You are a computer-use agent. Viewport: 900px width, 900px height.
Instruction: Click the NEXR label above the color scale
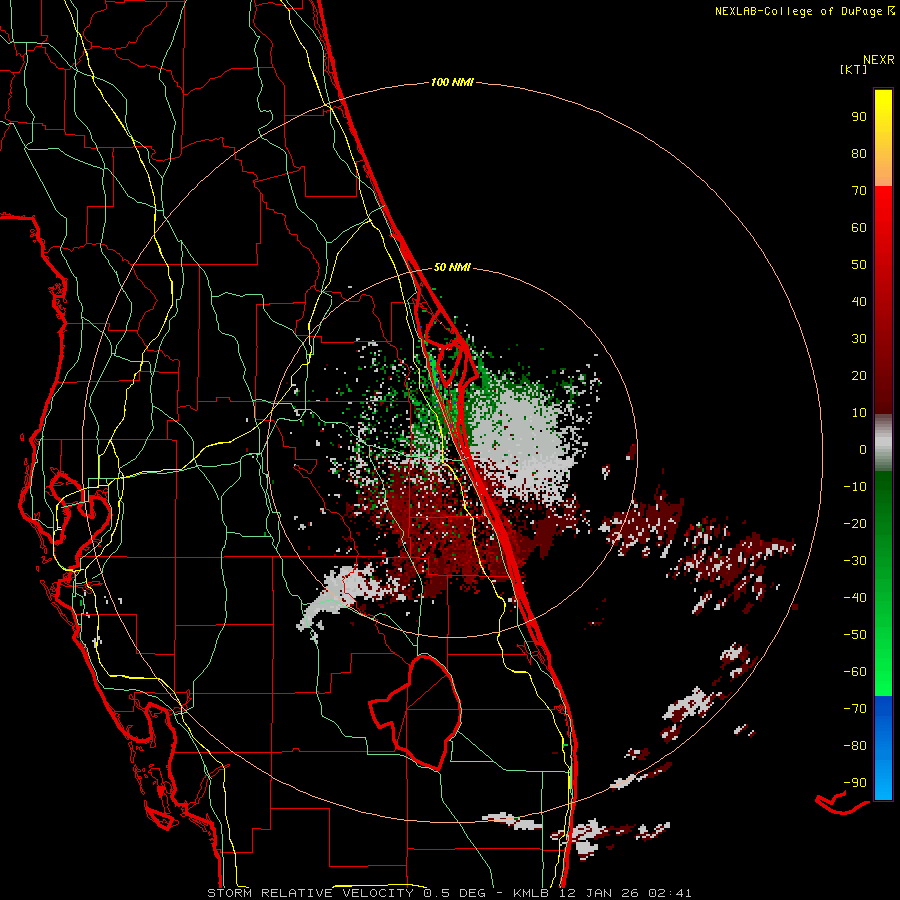[879, 60]
